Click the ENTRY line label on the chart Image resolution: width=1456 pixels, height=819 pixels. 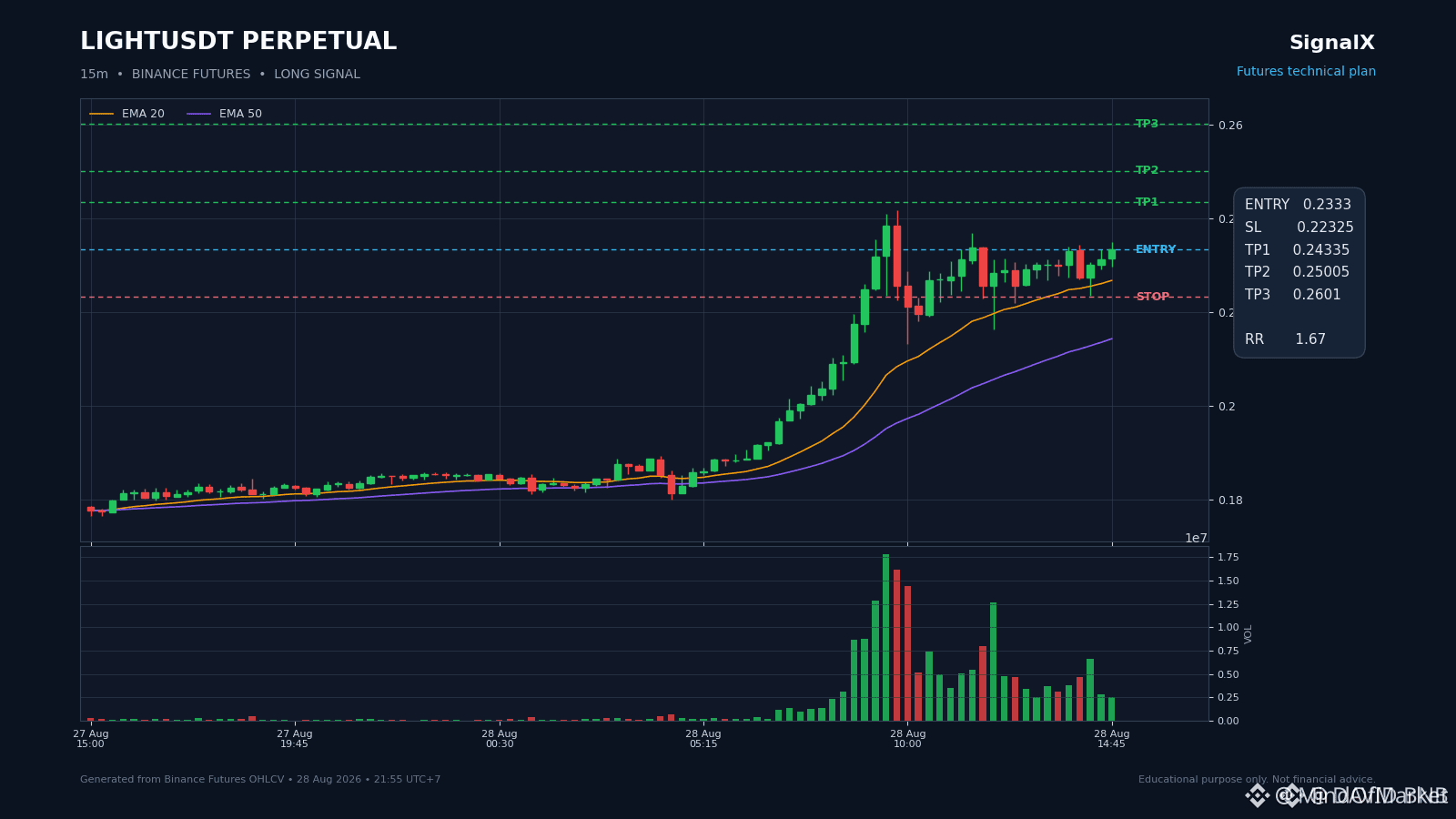pos(1156,249)
